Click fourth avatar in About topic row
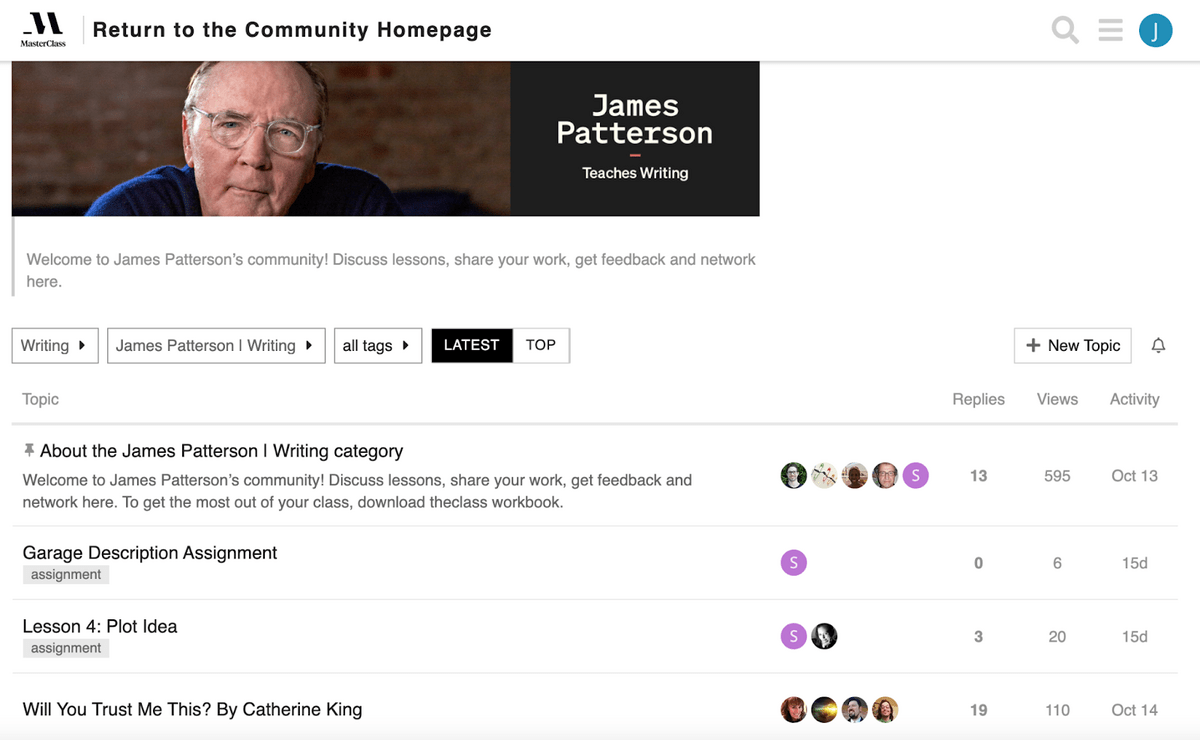The width and height of the screenshot is (1200, 740). click(x=885, y=476)
